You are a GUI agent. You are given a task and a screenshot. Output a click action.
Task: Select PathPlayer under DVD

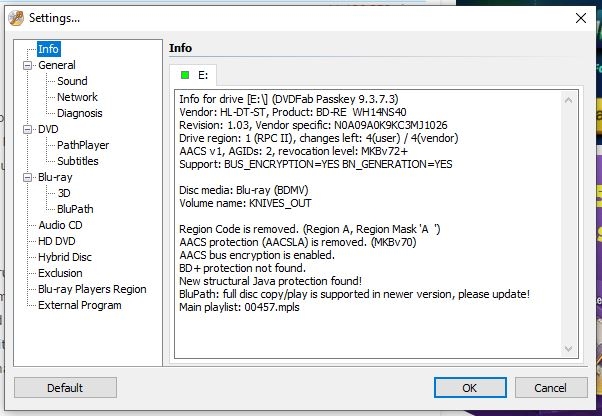click(x=83, y=145)
